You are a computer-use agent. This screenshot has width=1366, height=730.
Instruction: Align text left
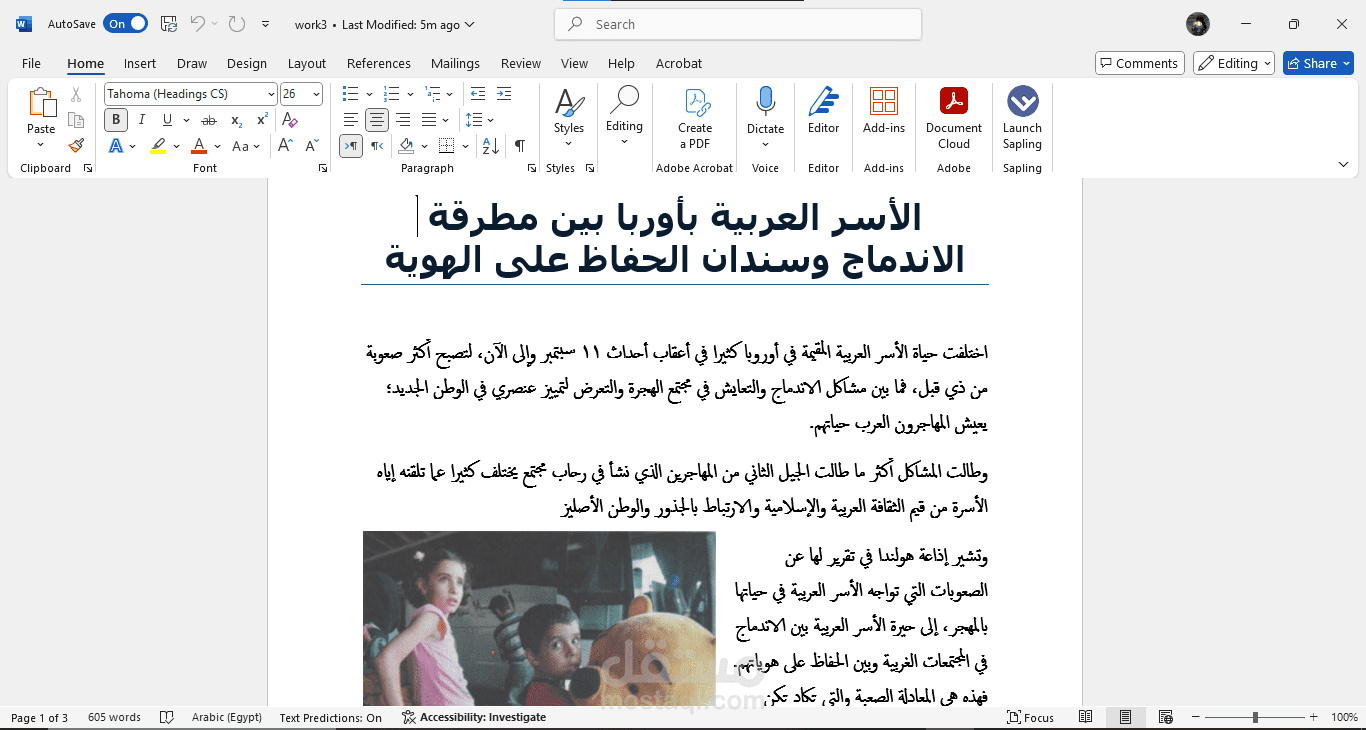(351, 120)
